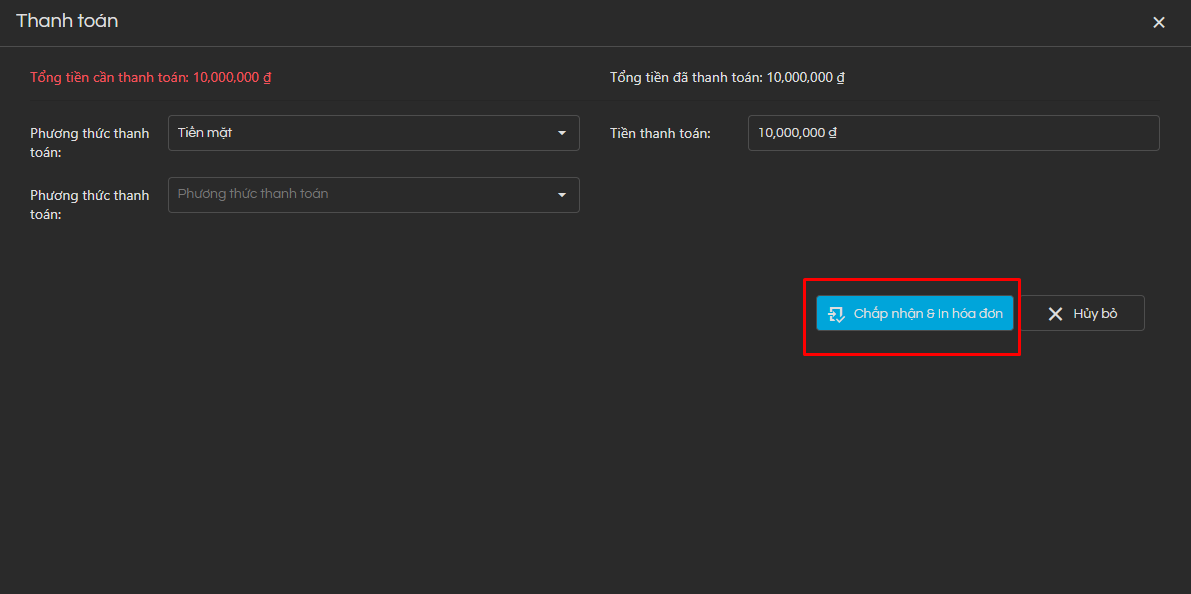Click the Tổng tiền đã thanh toán label
Screen dimensions: 1191x594
[x=727, y=76]
